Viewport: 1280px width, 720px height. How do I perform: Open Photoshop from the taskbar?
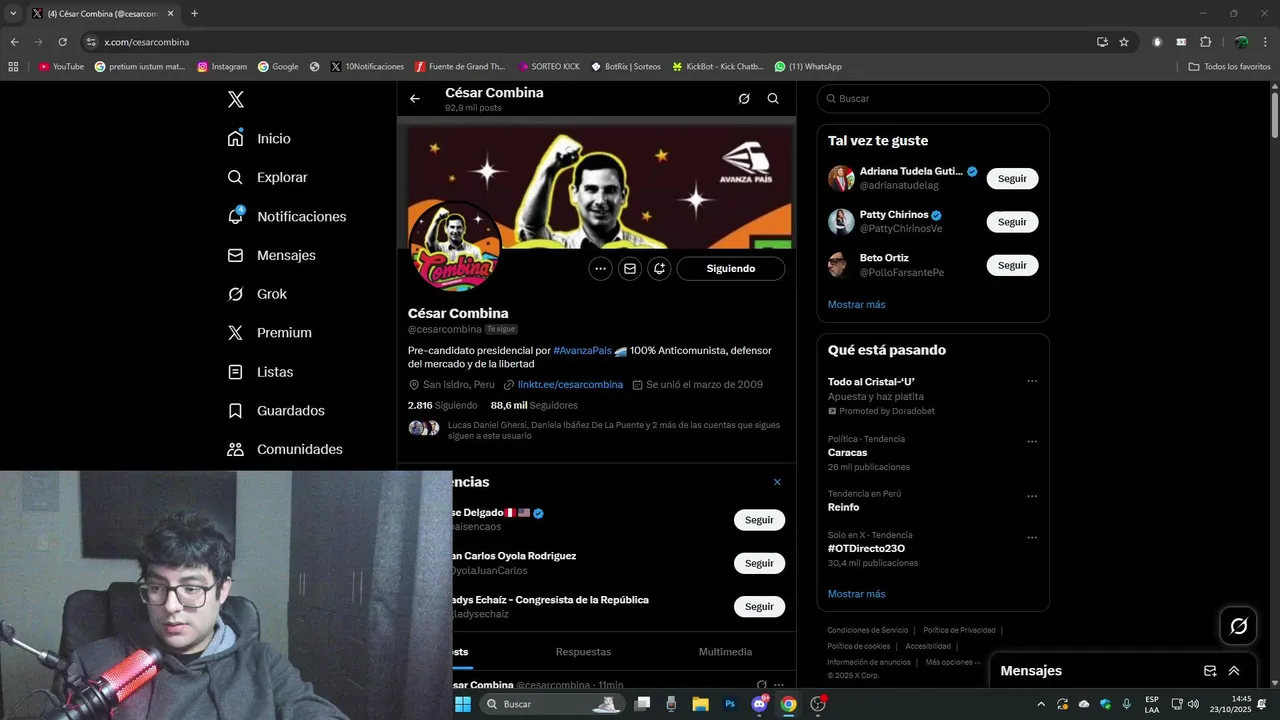click(730, 704)
